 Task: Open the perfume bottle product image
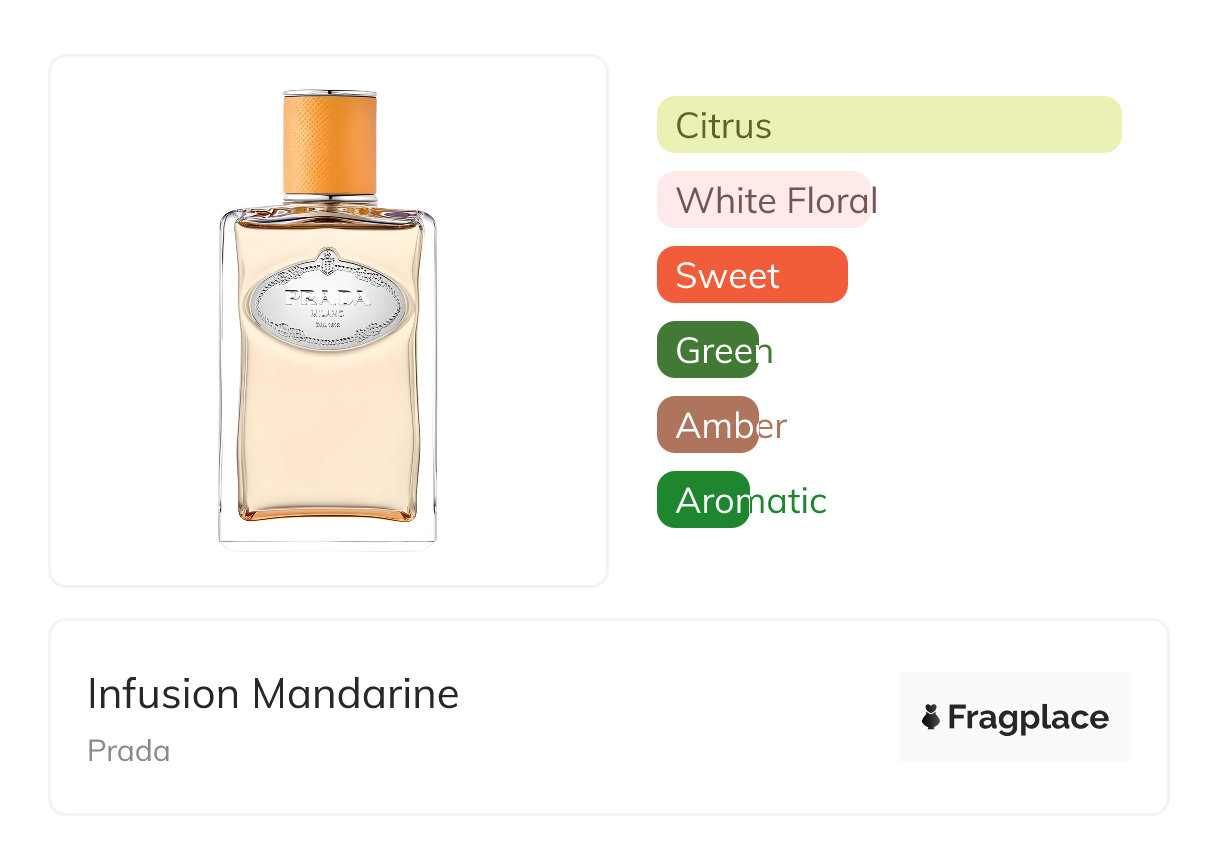328,320
